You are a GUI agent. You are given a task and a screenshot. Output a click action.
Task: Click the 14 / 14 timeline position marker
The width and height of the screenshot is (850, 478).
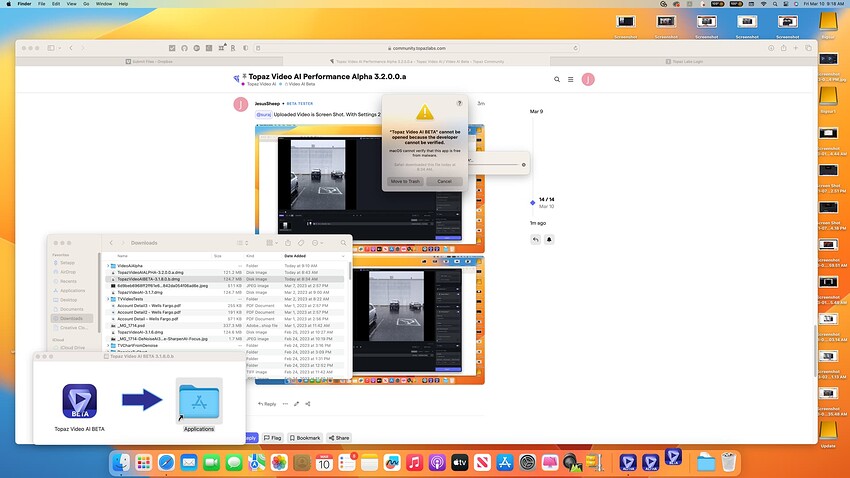click(x=546, y=199)
